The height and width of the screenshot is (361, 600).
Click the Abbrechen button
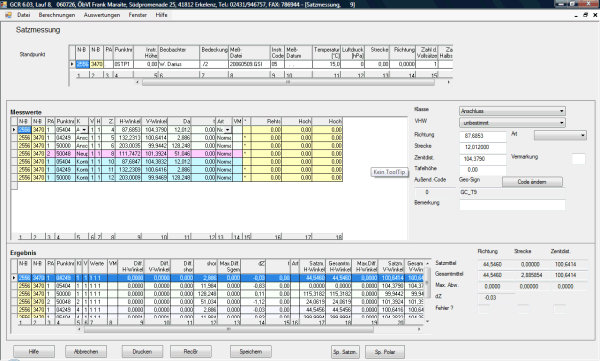tap(86, 351)
